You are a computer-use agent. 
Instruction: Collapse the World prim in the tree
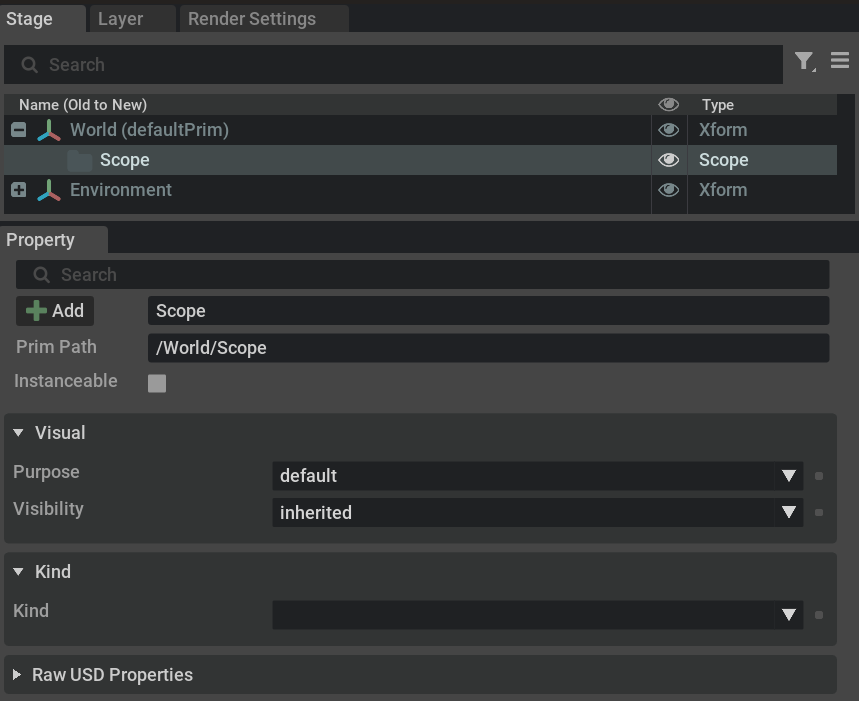tap(18, 129)
